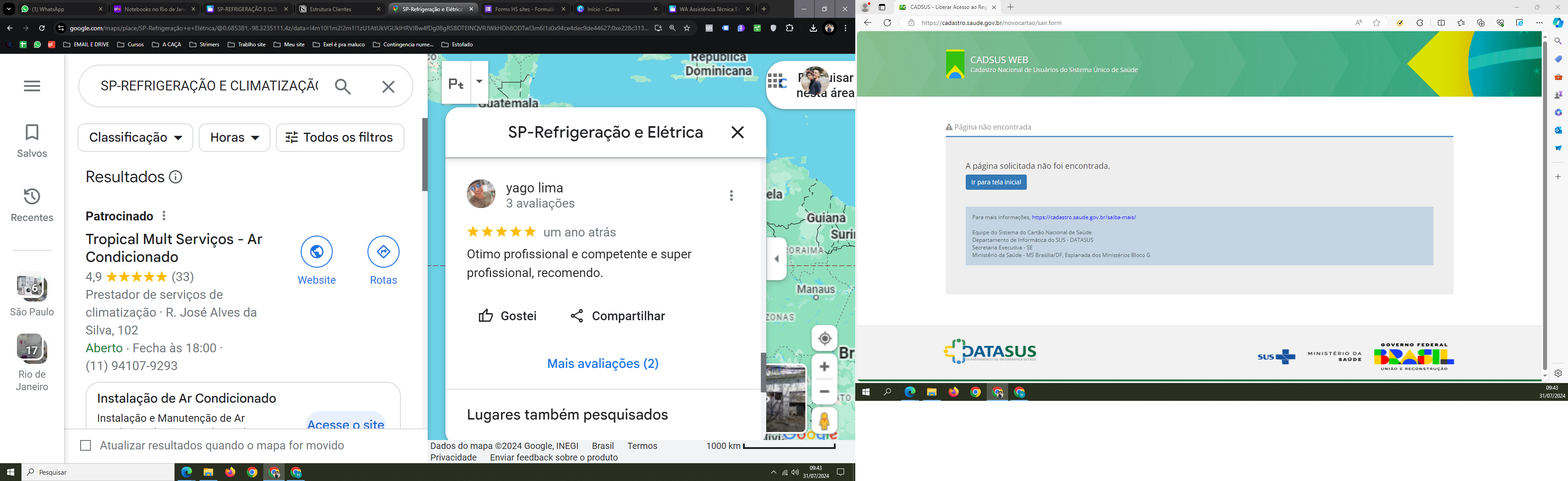Expand the input language dropdown arrow on the map
Image resolution: width=1568 pixels, height=481 pixels.
(x=479, y=82)
